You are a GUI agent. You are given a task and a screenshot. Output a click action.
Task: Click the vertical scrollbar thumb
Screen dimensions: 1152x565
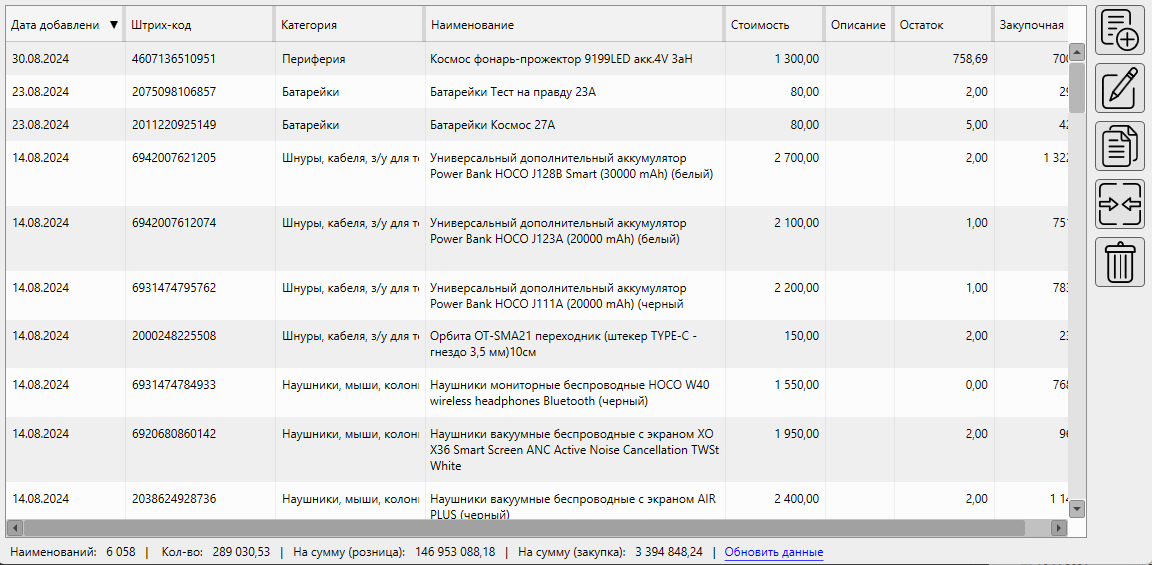(1077, 87)
